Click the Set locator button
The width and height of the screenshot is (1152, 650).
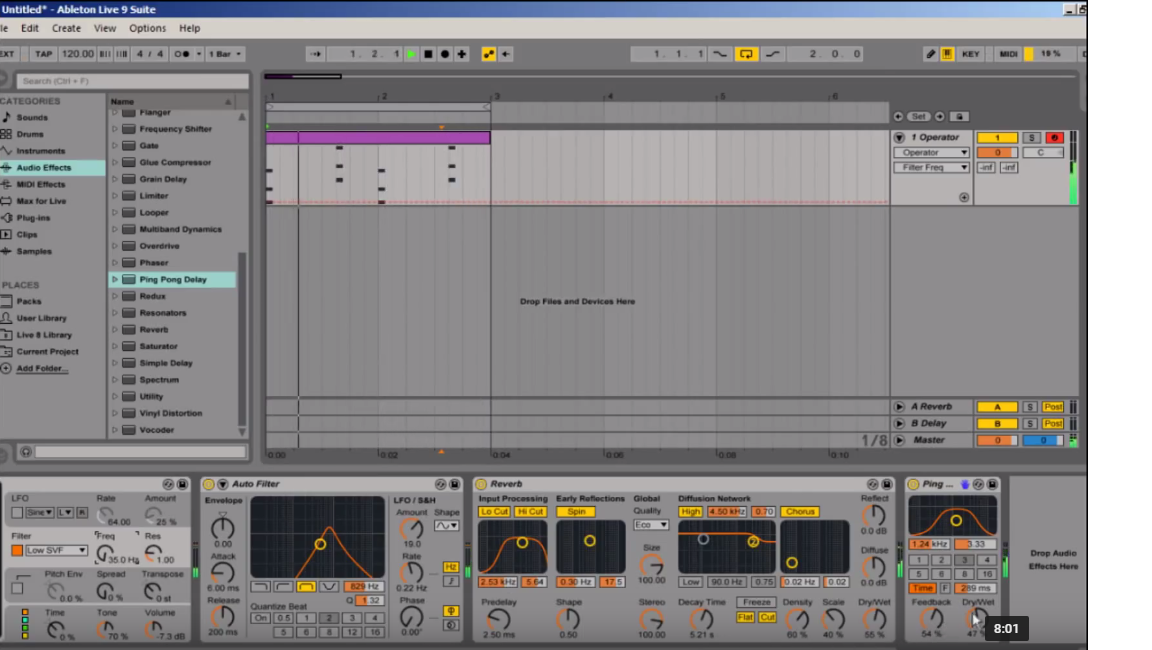click(x=918, y=117)
